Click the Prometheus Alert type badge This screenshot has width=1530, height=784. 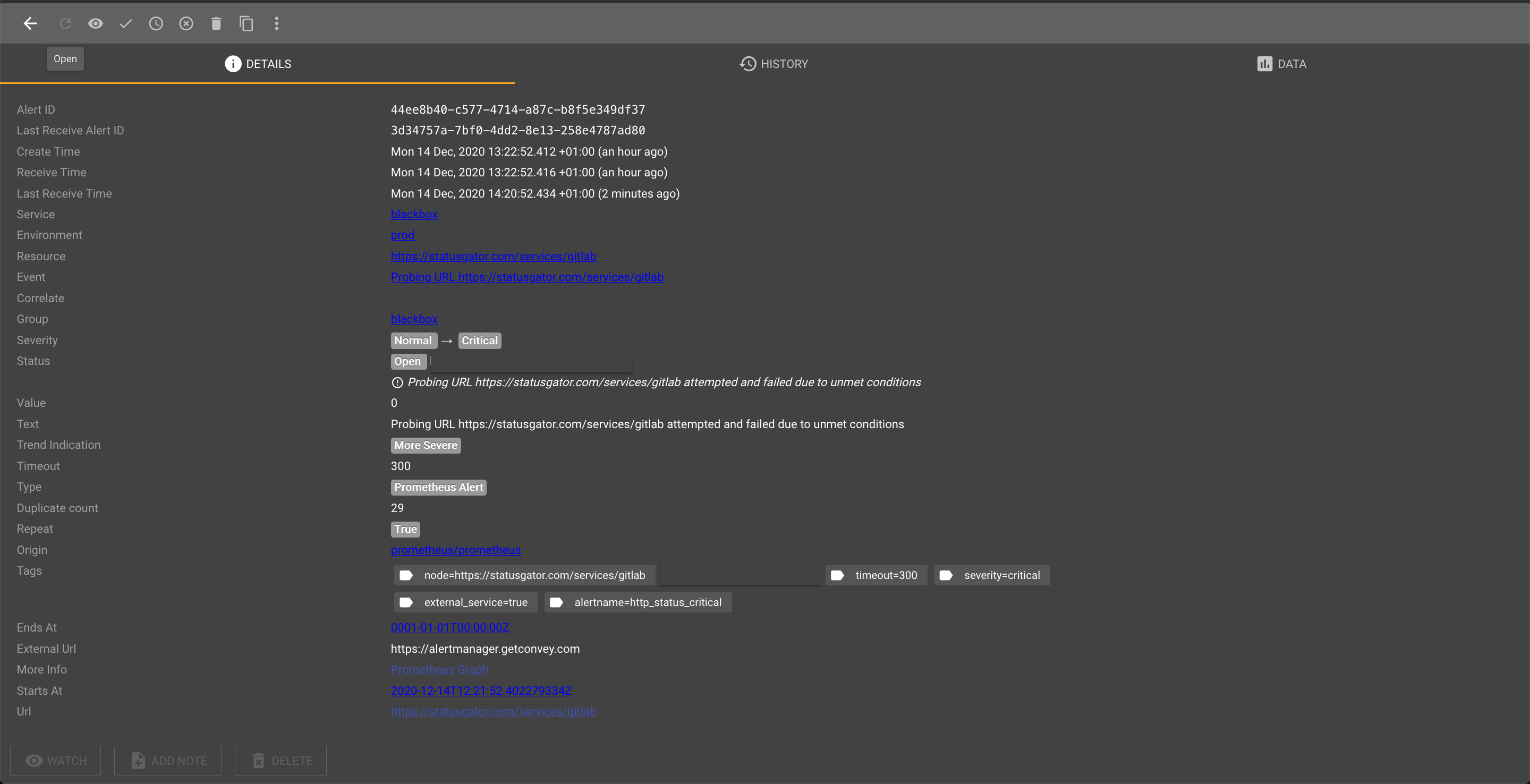pyautogui.click(x=438, y=487)
